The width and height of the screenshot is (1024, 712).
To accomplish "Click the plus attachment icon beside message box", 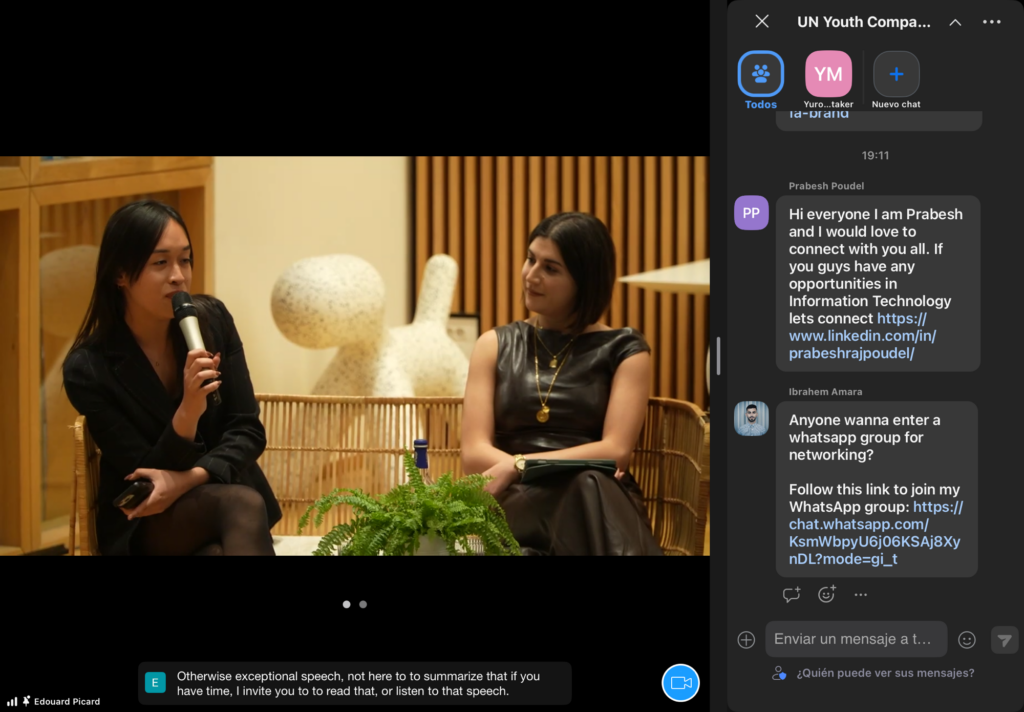I will 746,640.
